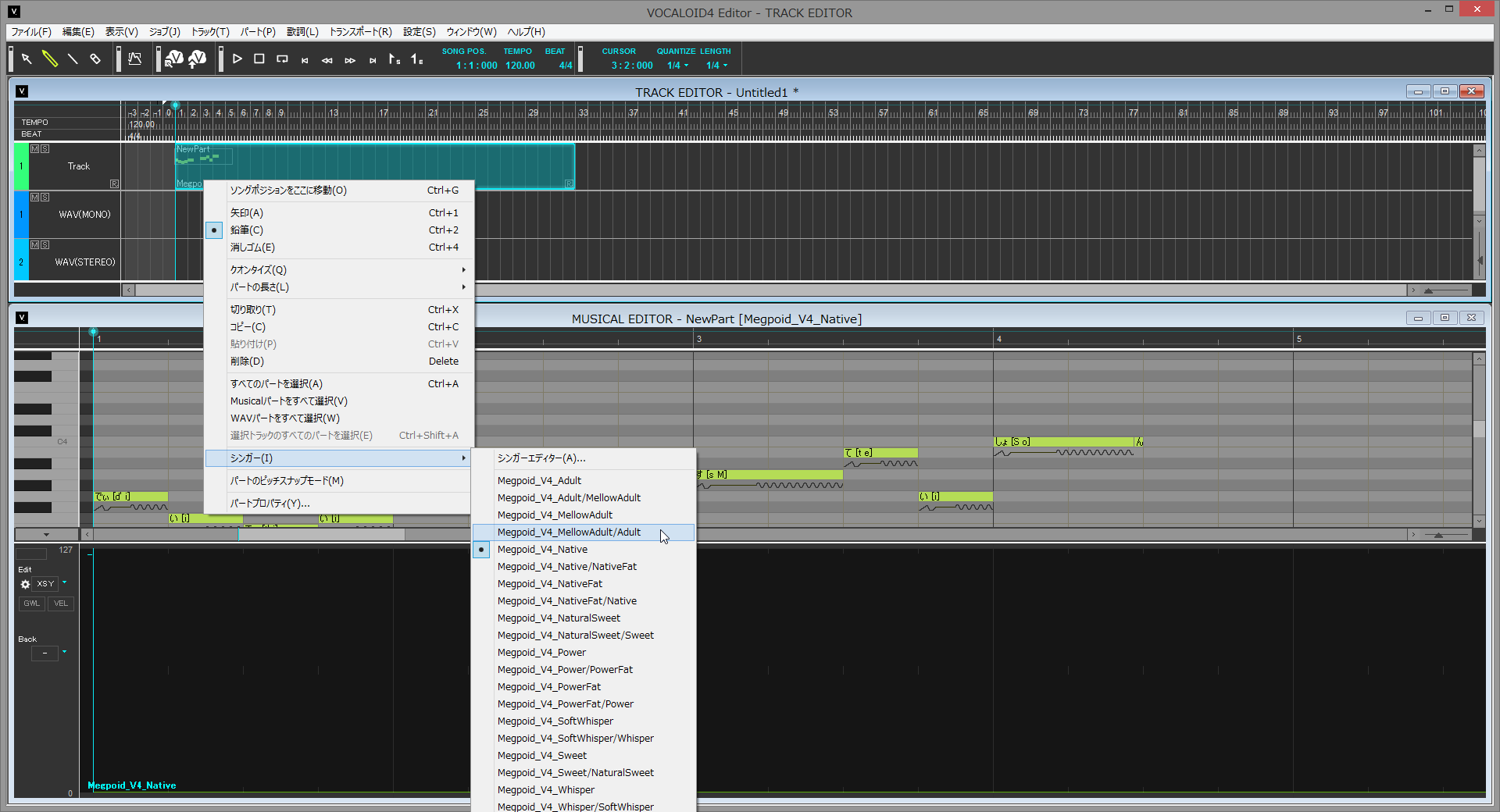
Task: Choose 切り取り(T) cut entry
Action: pyautogui.click(x=339, y=310)
